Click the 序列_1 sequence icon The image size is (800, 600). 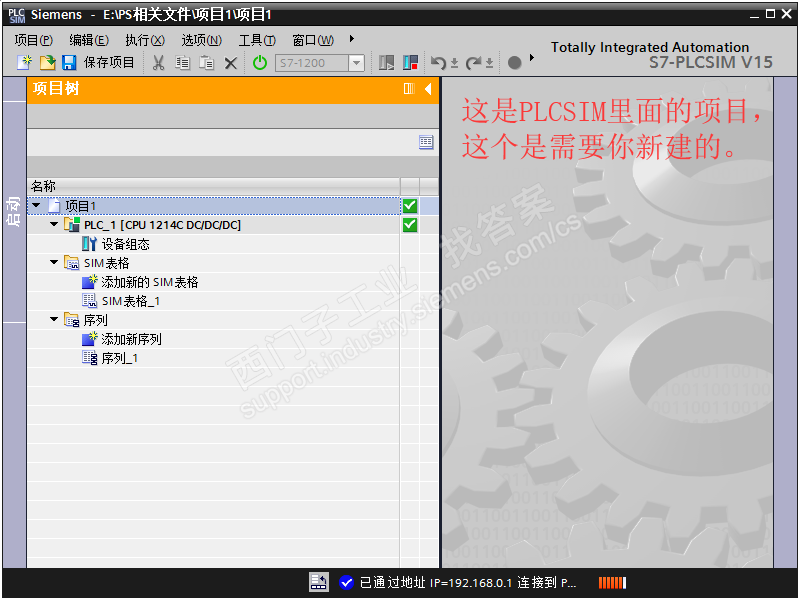click(89, 358)
